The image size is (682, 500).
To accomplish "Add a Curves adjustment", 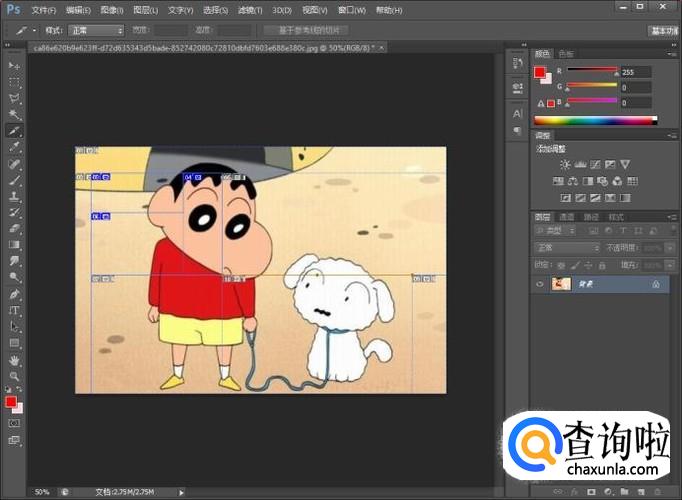I will tap(595, 164).
